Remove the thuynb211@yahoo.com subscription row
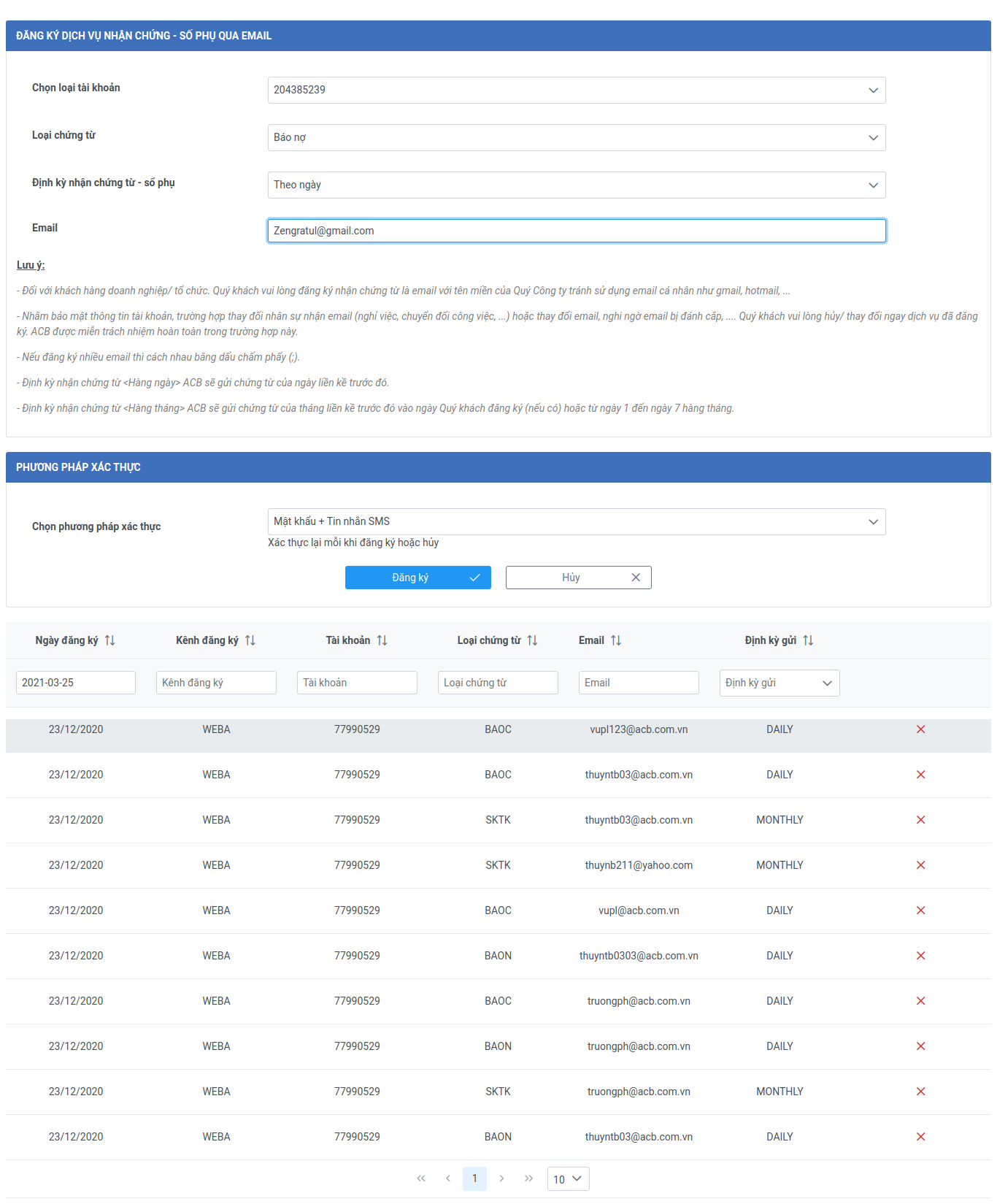This screenshot has height=1204, width=997. coord(920,865)
